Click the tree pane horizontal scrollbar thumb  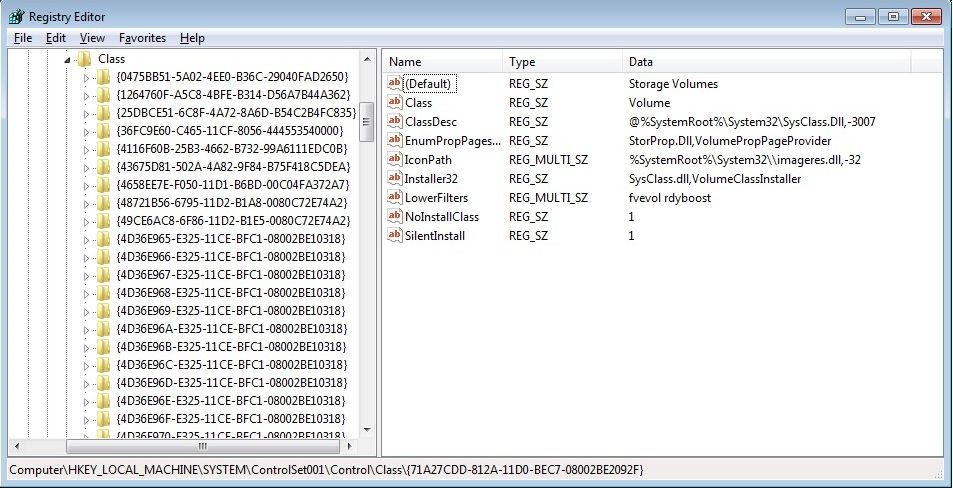point(202,446)
